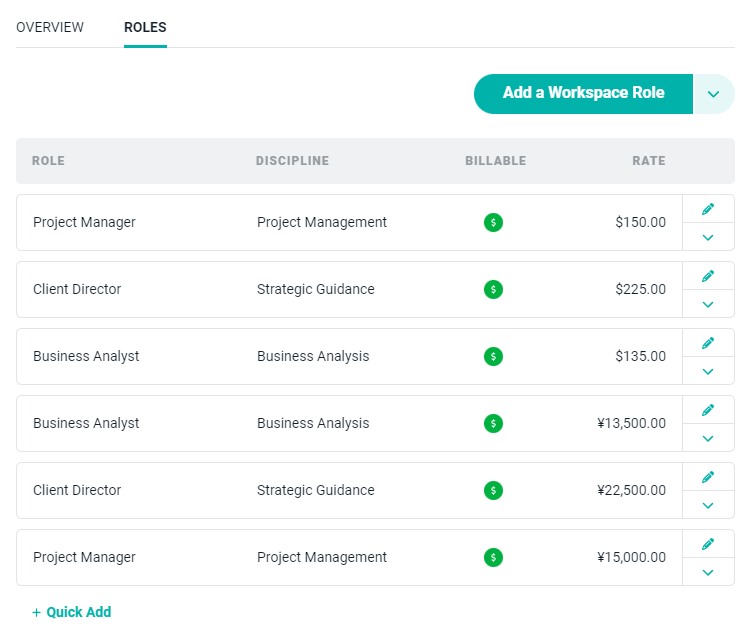Edit the $225.00 Client Director role
Viewport: 742px width, 632px height.
(x=708, y=276)
